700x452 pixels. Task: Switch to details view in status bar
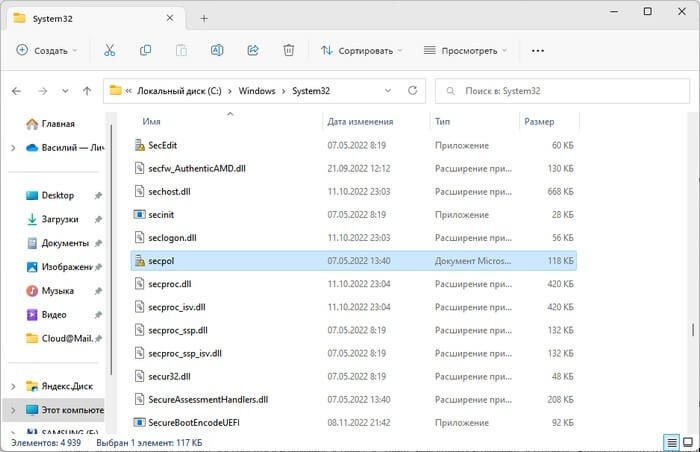[672, 442]
